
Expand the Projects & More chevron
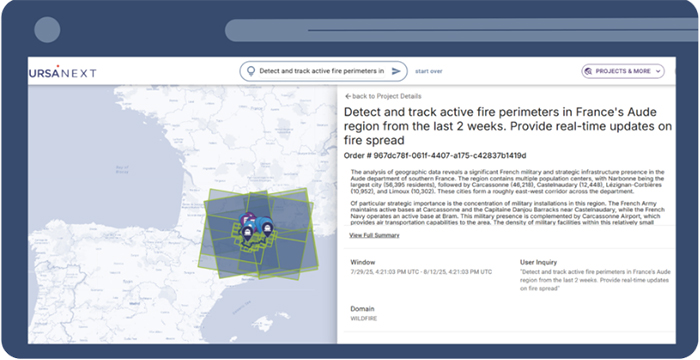(658, 71)
